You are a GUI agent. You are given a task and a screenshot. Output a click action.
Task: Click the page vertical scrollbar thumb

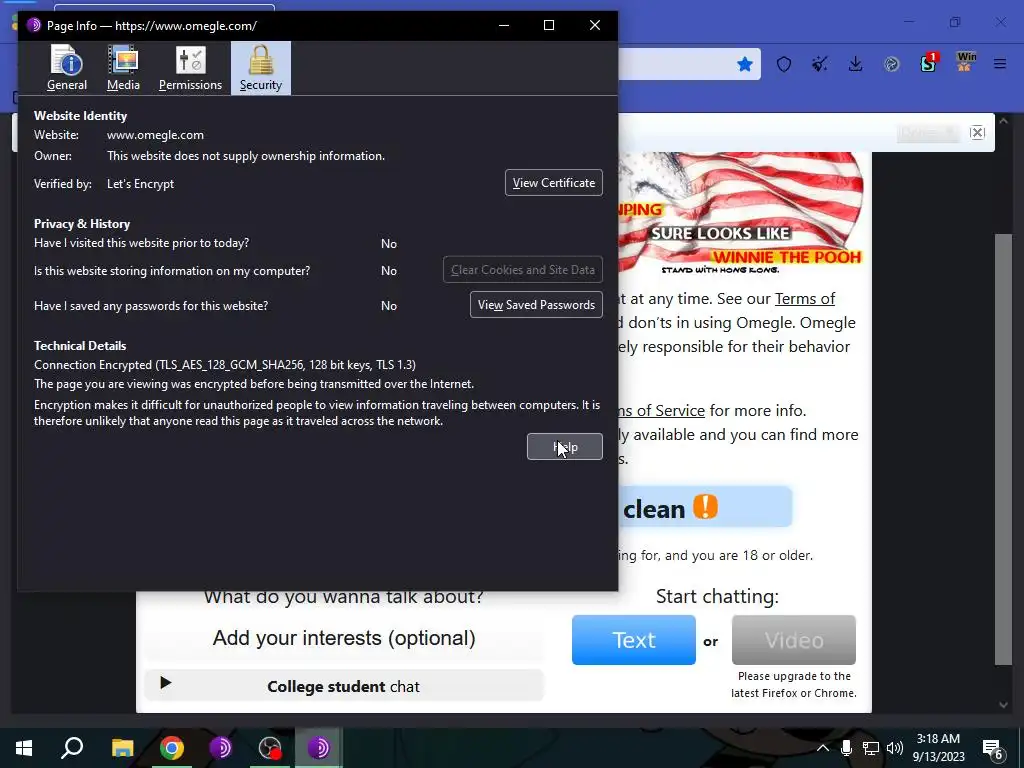1004,449
